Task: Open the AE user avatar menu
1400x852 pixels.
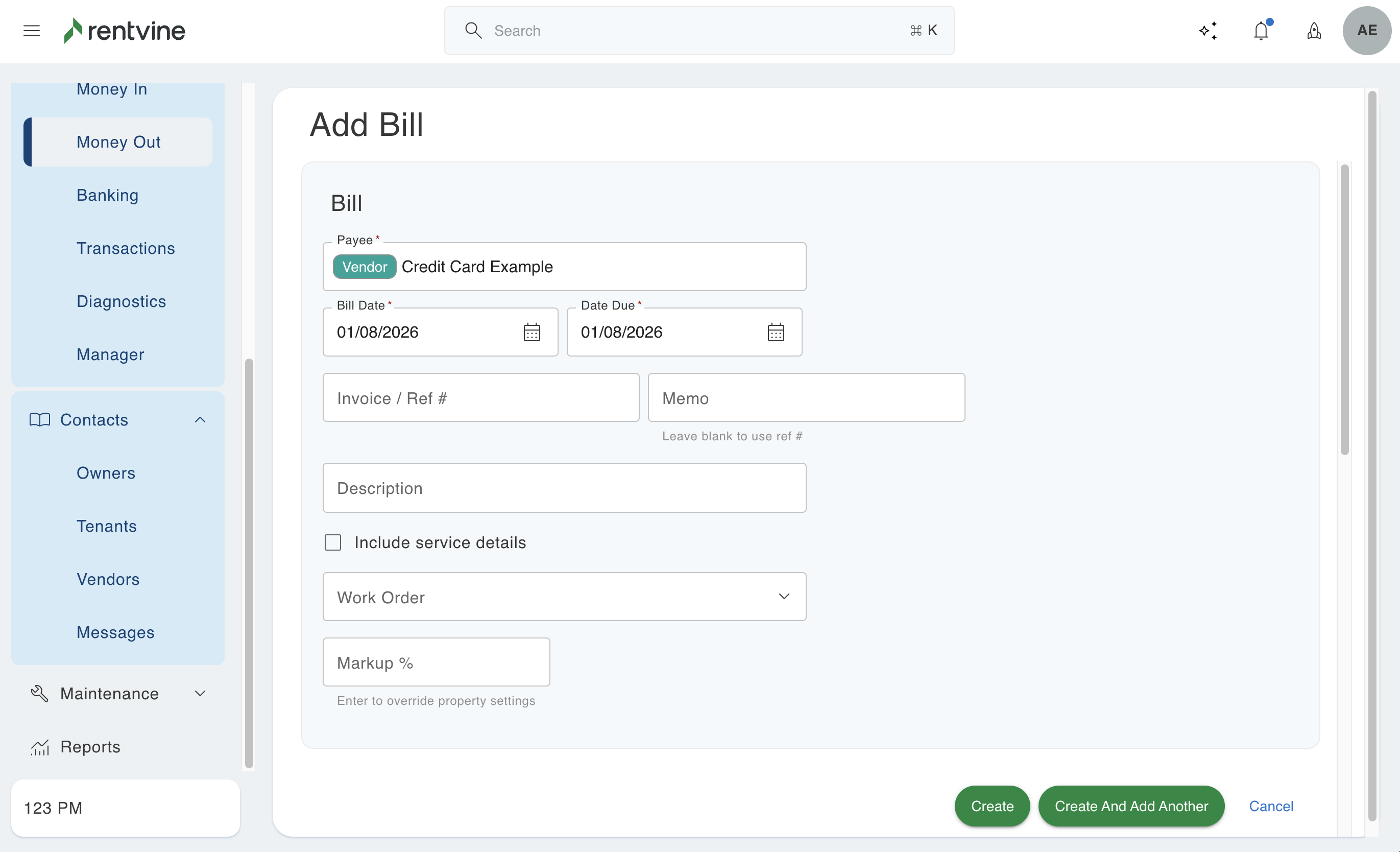Action: pos(1366,31)
